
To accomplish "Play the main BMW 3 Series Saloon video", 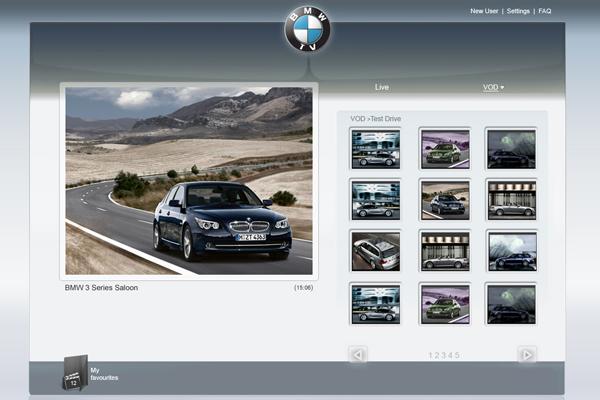I will tap(189, 181).
